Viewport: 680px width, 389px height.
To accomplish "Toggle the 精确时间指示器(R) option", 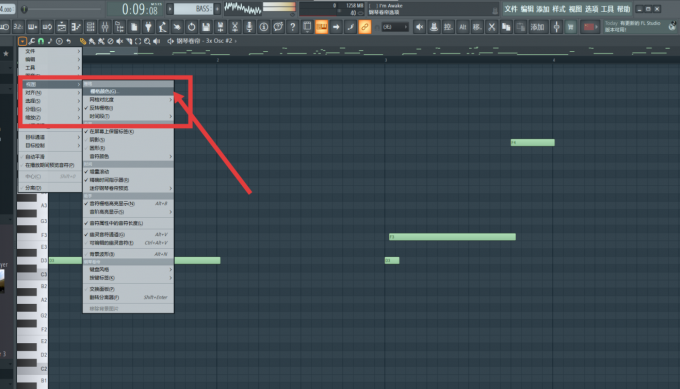I will tap(128, 180).
